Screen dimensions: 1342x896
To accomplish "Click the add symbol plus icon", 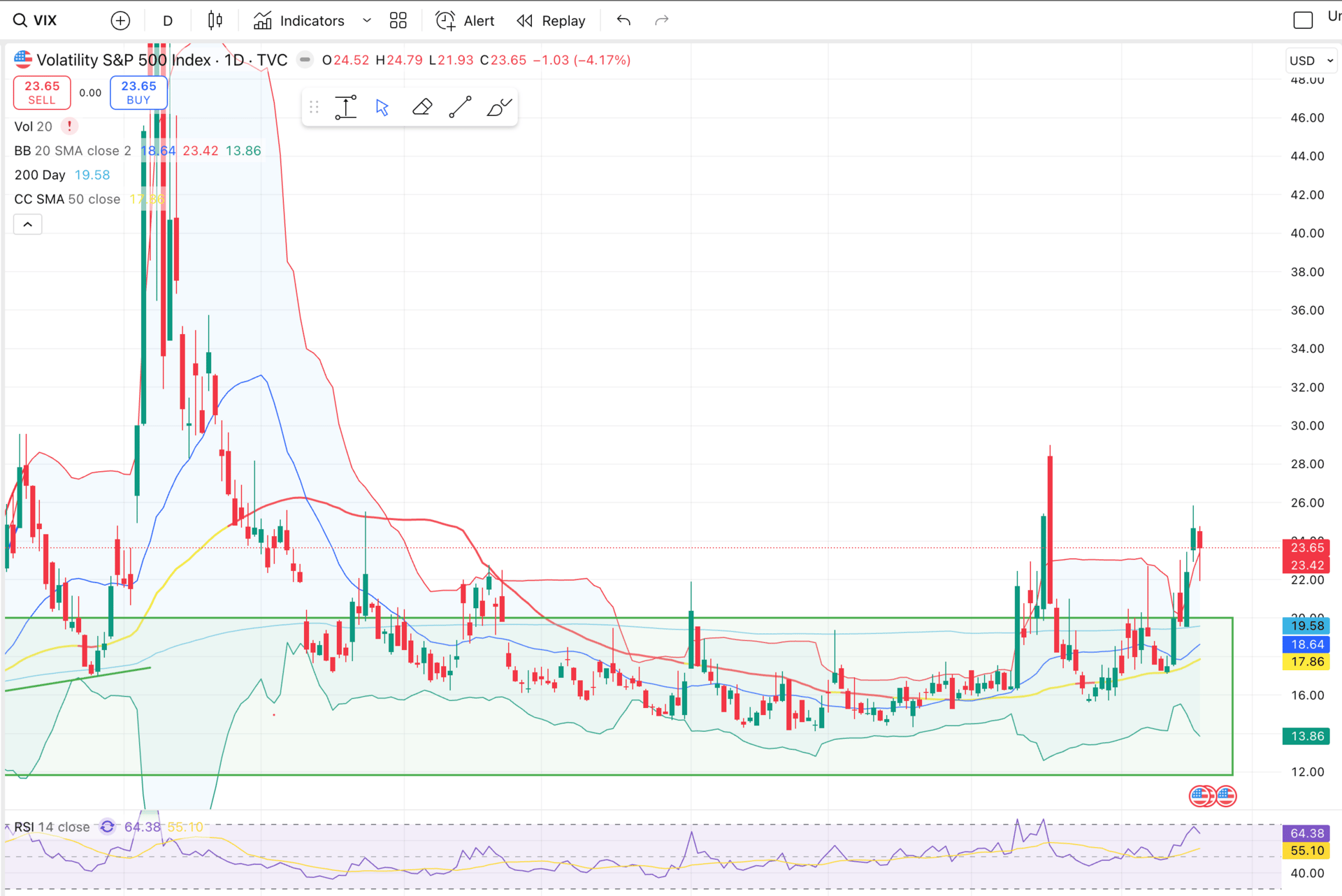I will point(120,21).
